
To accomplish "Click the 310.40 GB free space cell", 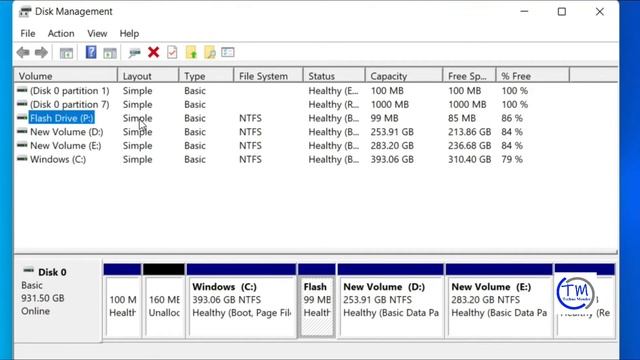I will point(469,159).
